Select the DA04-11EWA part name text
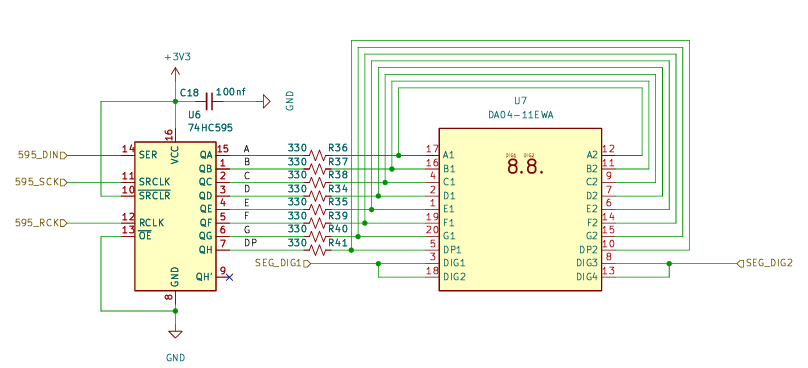This screenshot has height=368, width=808. click(520, 115)
